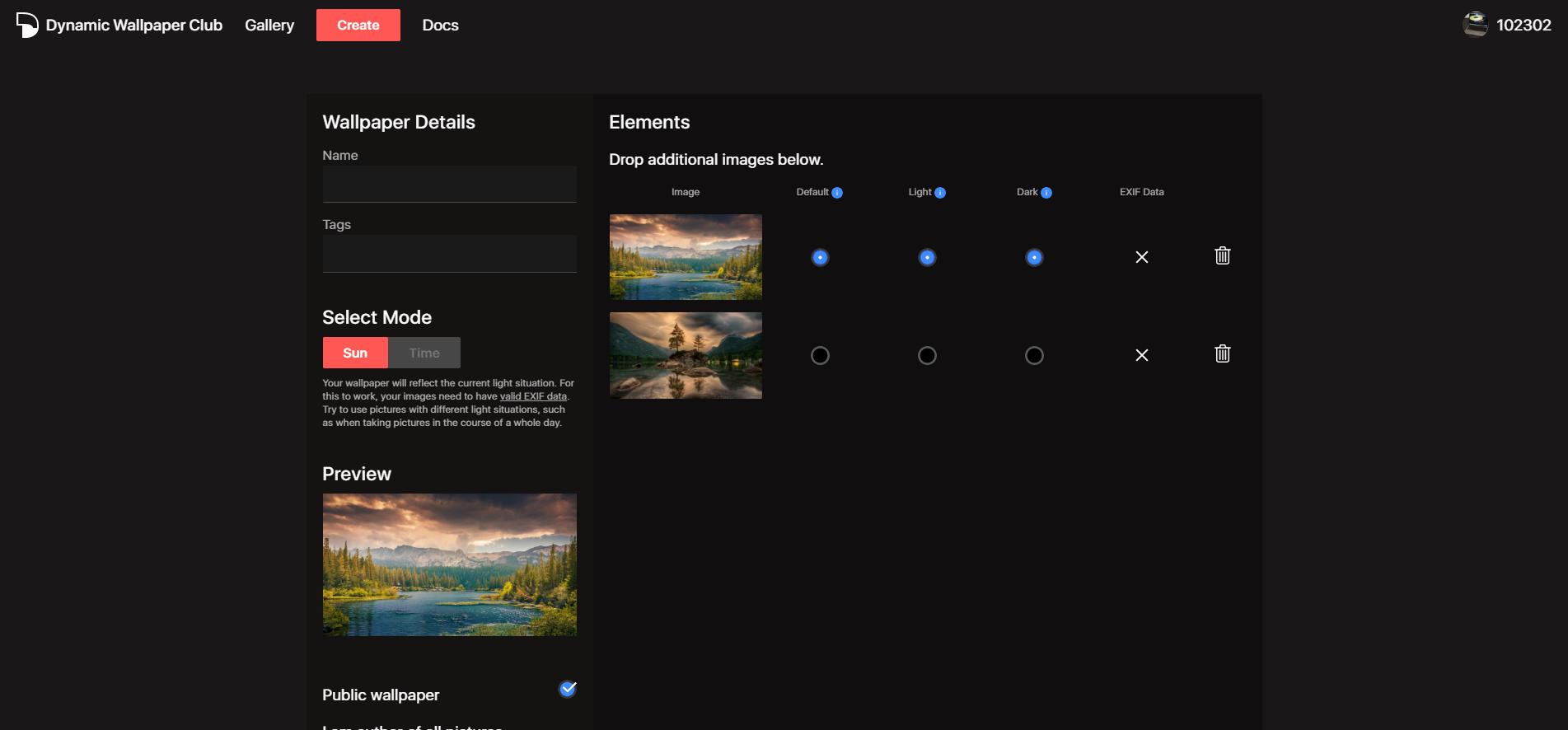
Task: Uncheck the Public wallpaper checkbox
Action: pos(568,689)
